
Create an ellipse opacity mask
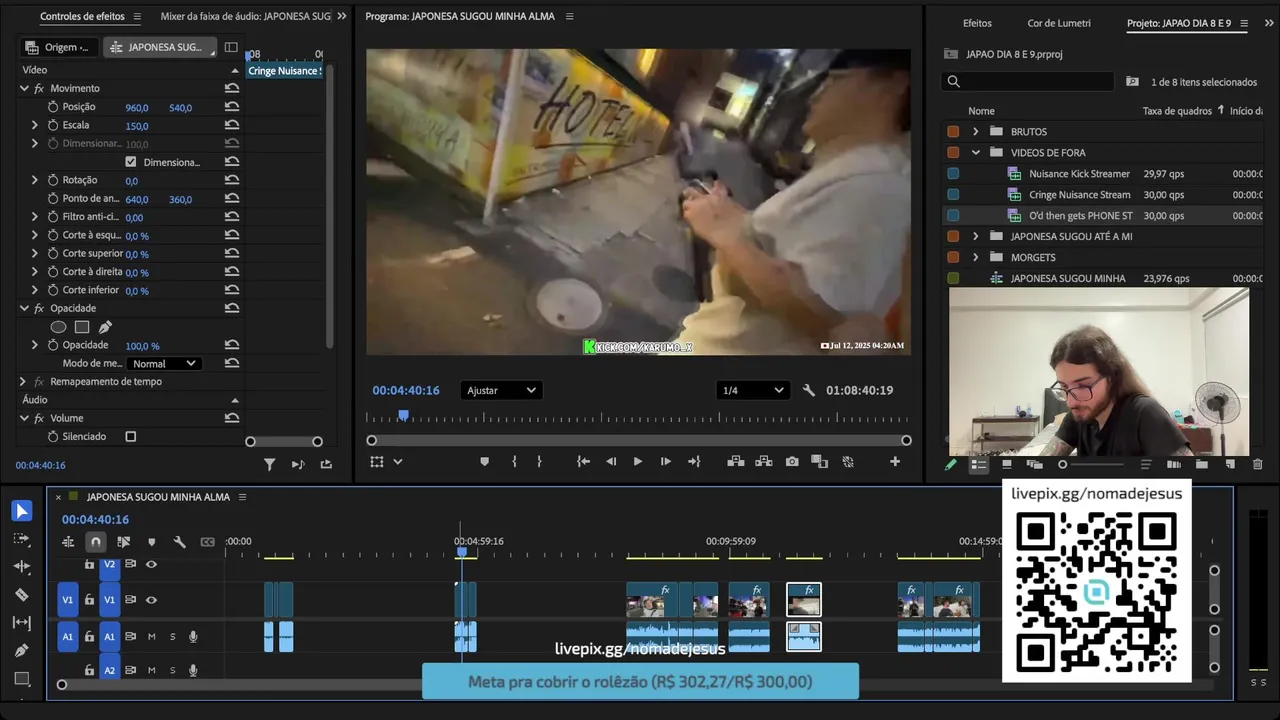click(58, 327)
